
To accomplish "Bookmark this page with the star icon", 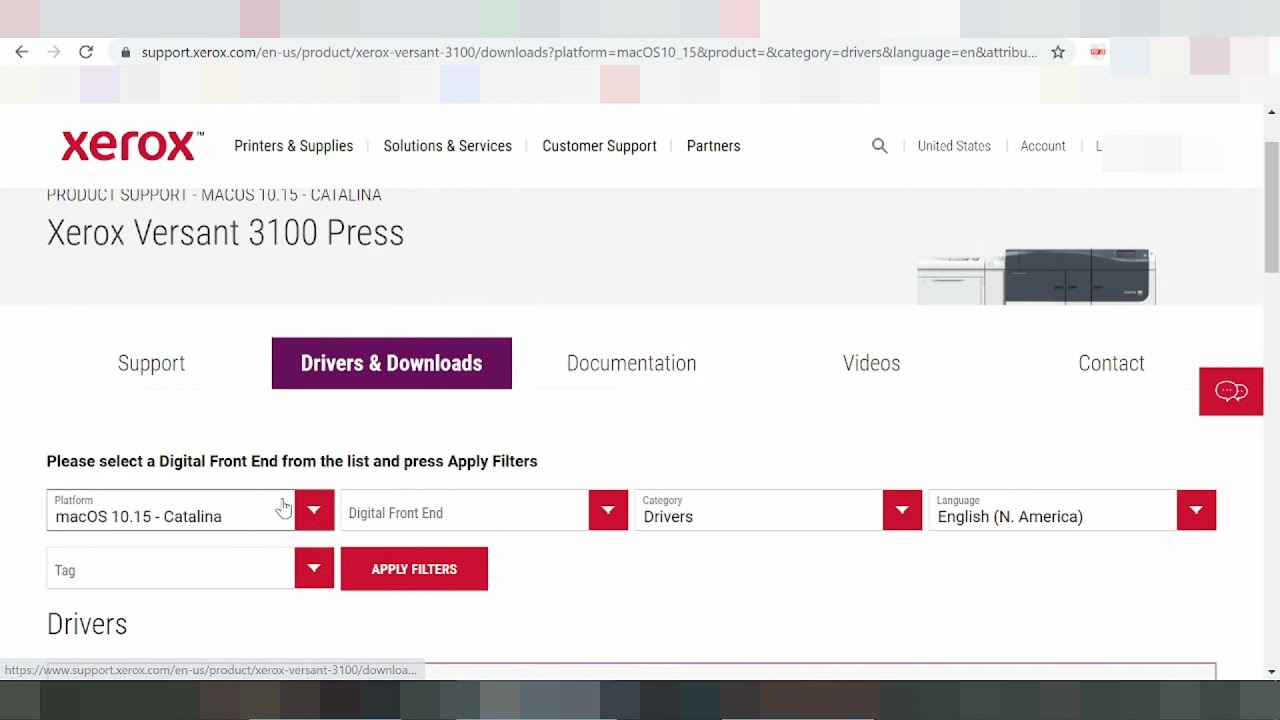I will [x=1058, y=52].
